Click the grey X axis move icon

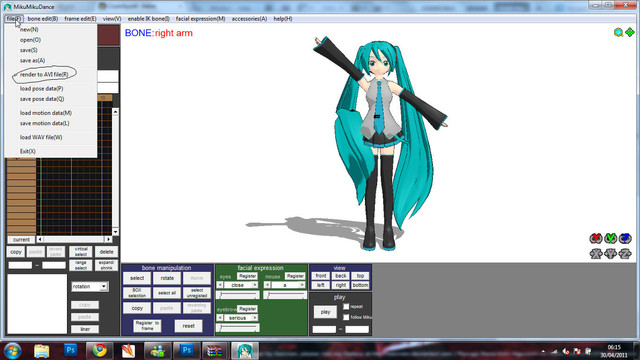coord(596,254)
